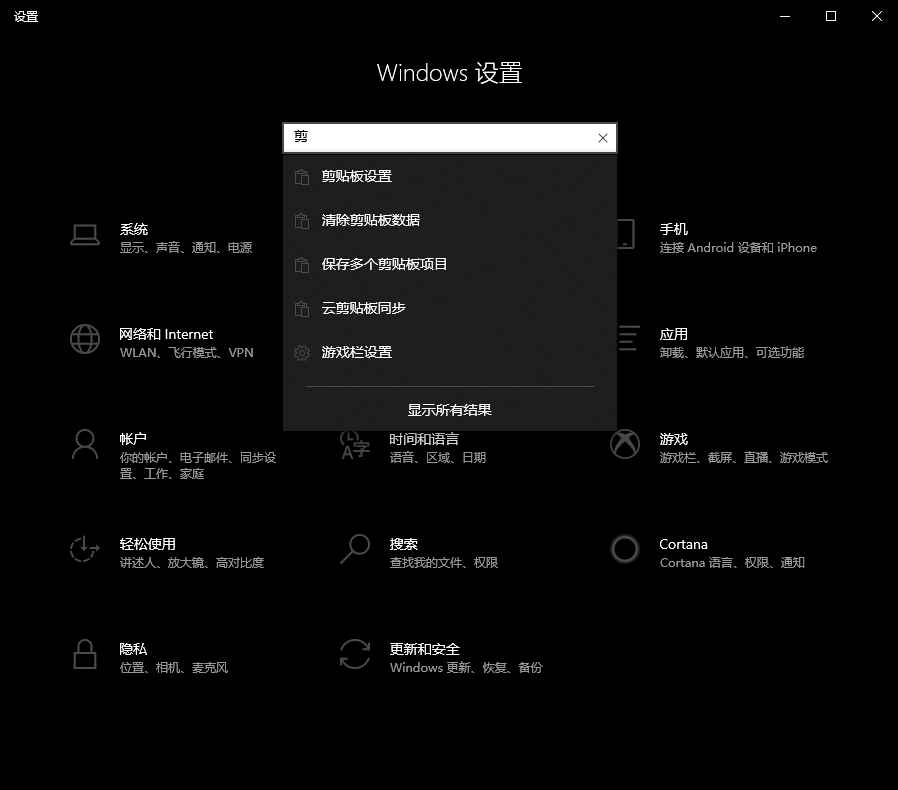Click the 应用 list icon
The height and width of the screenshot is (790, 898).
tap(628, 338)
